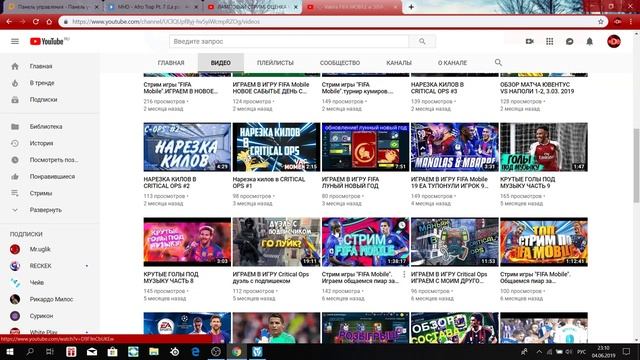The image size is (640, 360).
Task: Switch to the О КАНАЛЕ tab
Action: click(452, 63)
